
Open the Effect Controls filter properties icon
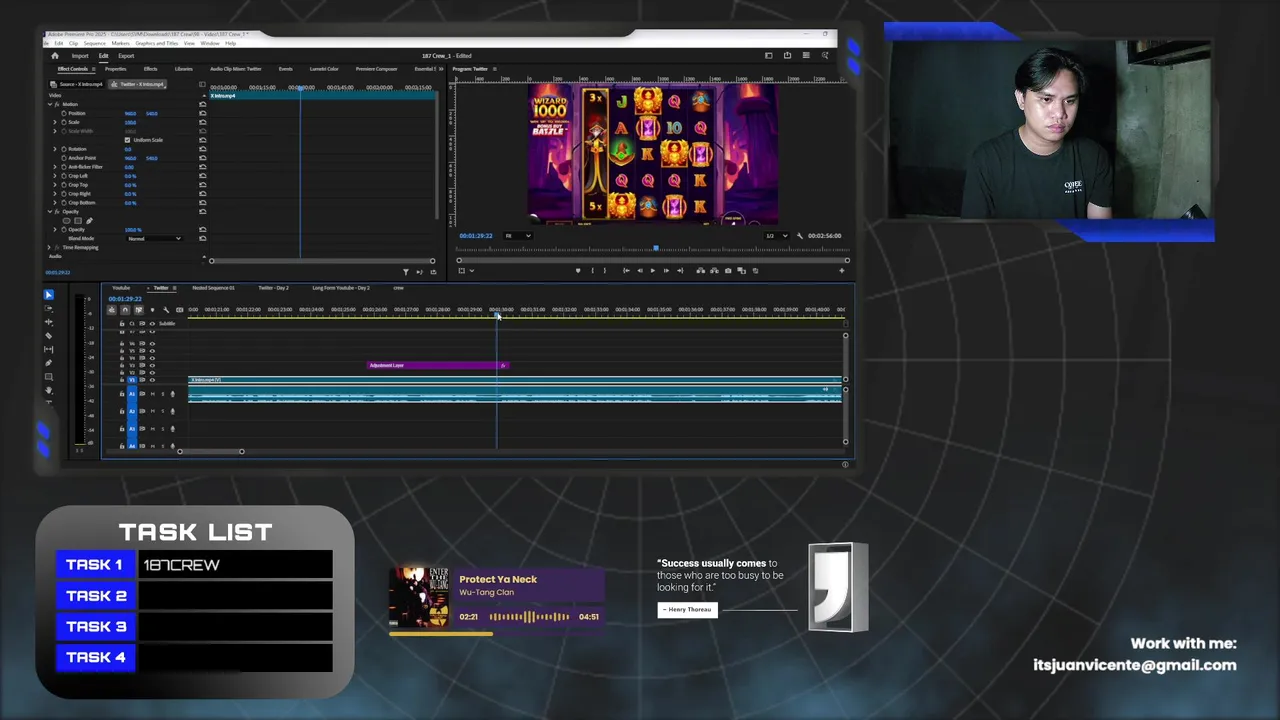point(406,272)
